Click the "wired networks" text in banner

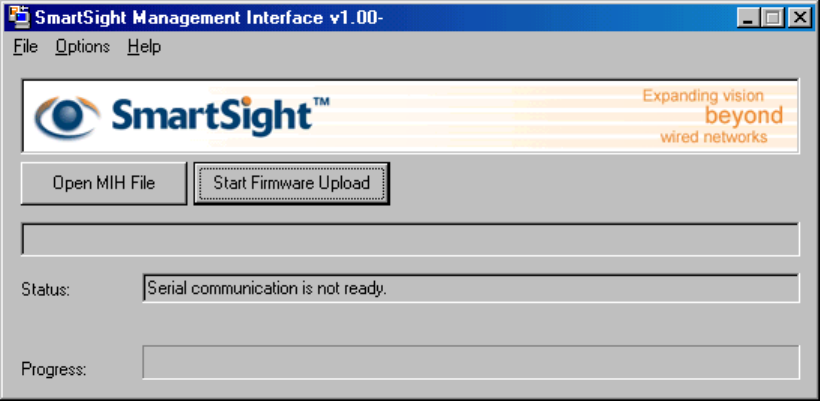[x=714, y=137]
